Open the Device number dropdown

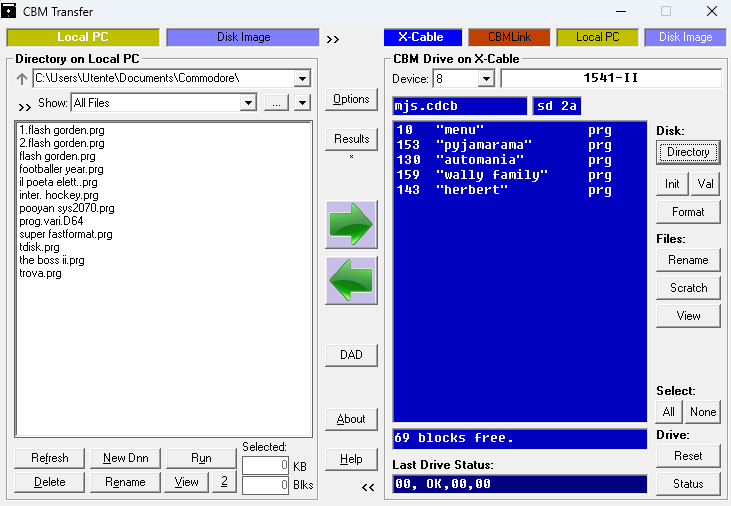coord(486,78)
